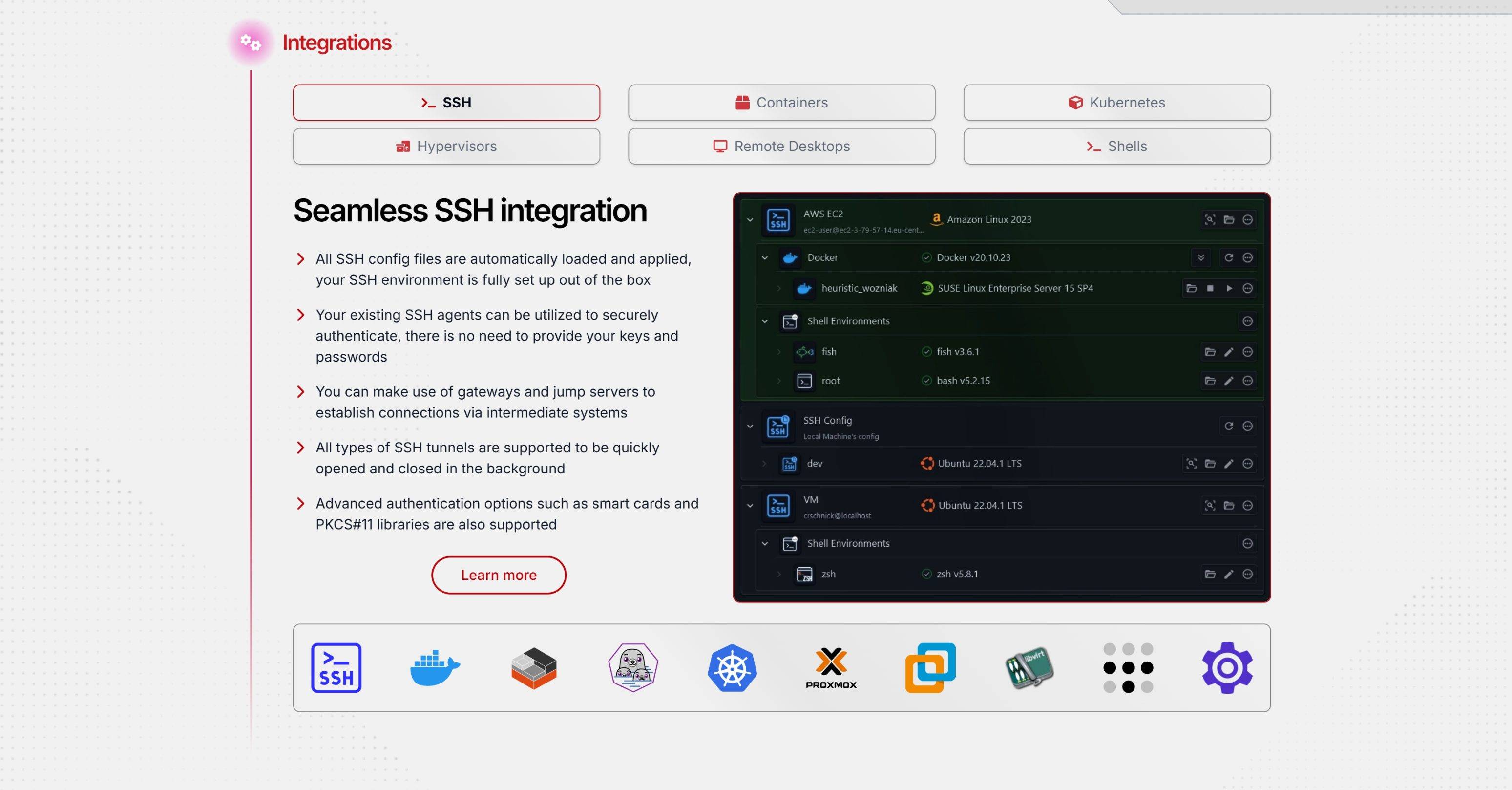Refresh the SSH Config entry

(1229, 426)
